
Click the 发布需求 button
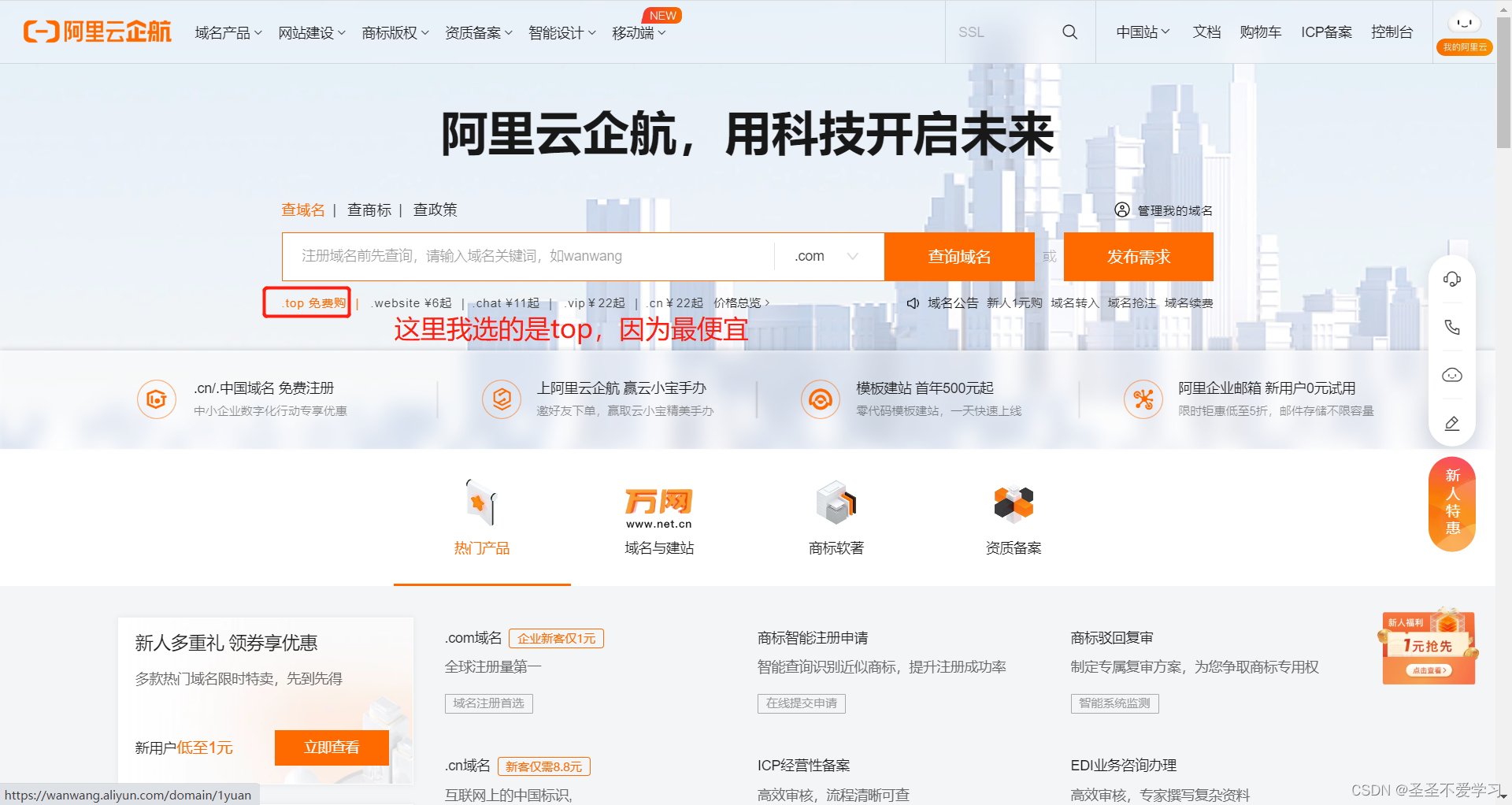coord(1139,256)
